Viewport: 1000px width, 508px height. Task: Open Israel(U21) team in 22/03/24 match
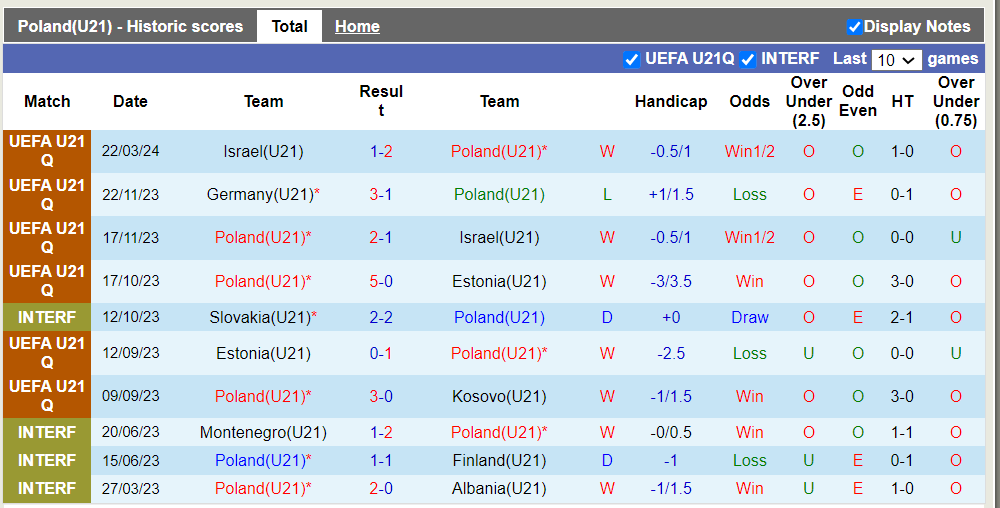coord(263,152)
